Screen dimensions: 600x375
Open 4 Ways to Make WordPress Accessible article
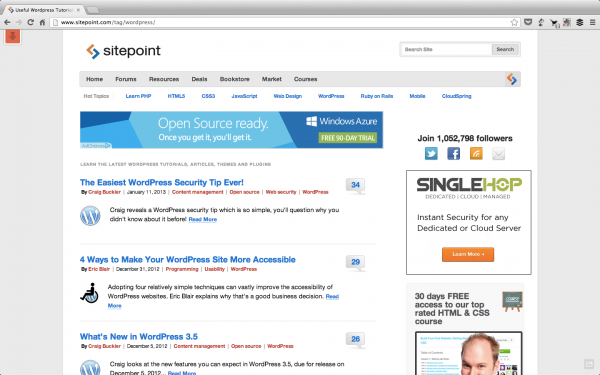click(x=188, y=259)
